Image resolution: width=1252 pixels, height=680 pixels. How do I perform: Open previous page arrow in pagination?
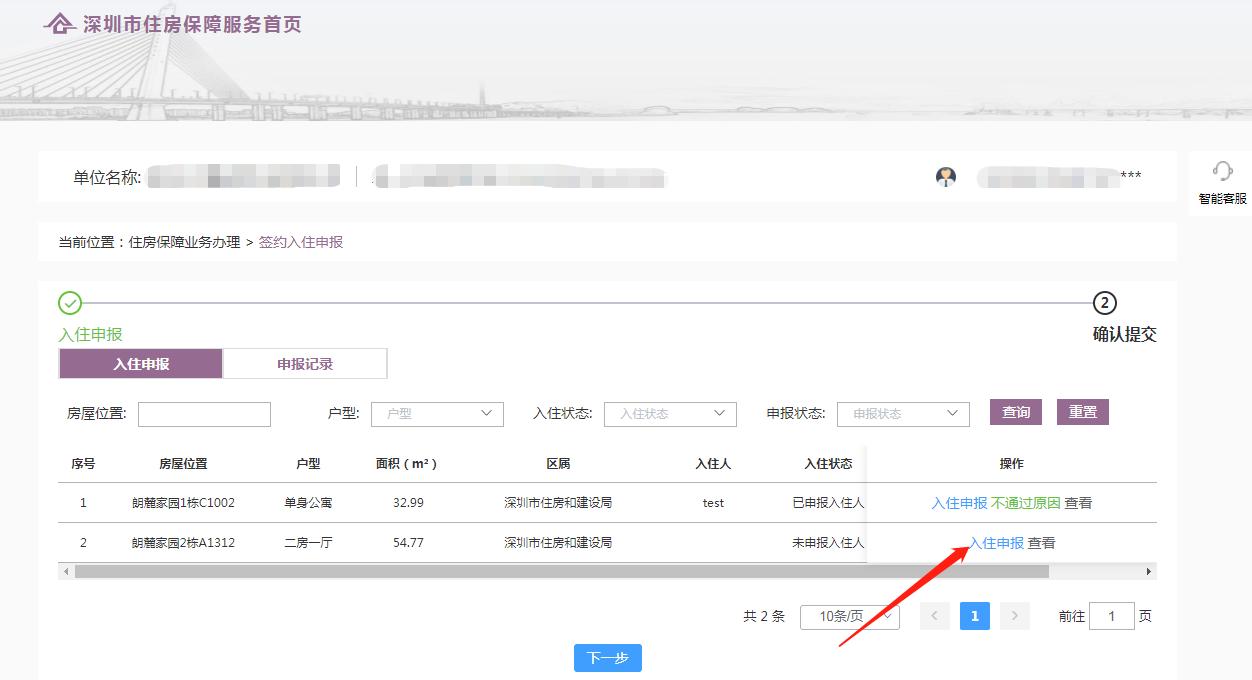(x=935, y=616)
